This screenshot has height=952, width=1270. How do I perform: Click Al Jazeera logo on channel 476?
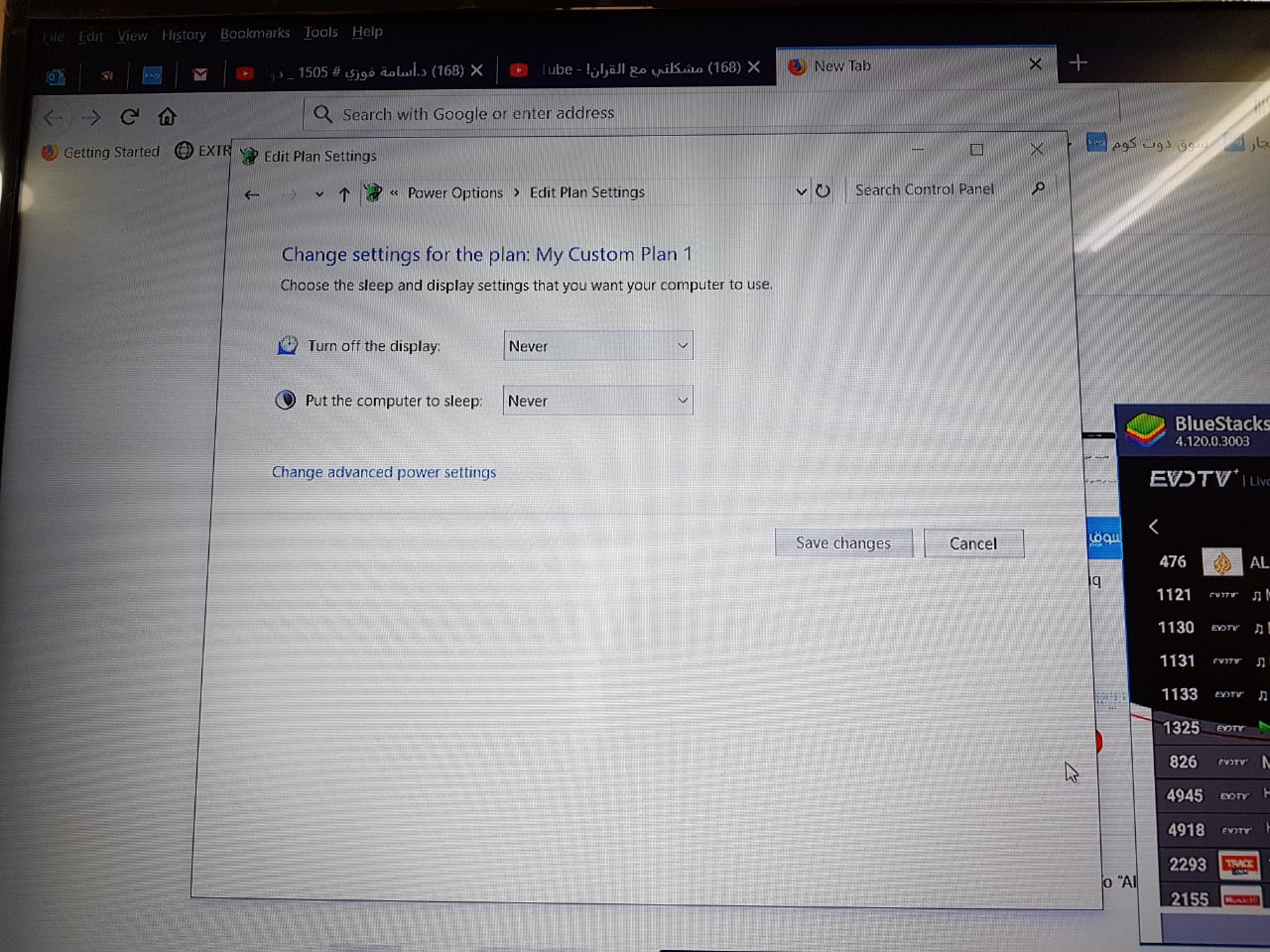coord(1222,562)
